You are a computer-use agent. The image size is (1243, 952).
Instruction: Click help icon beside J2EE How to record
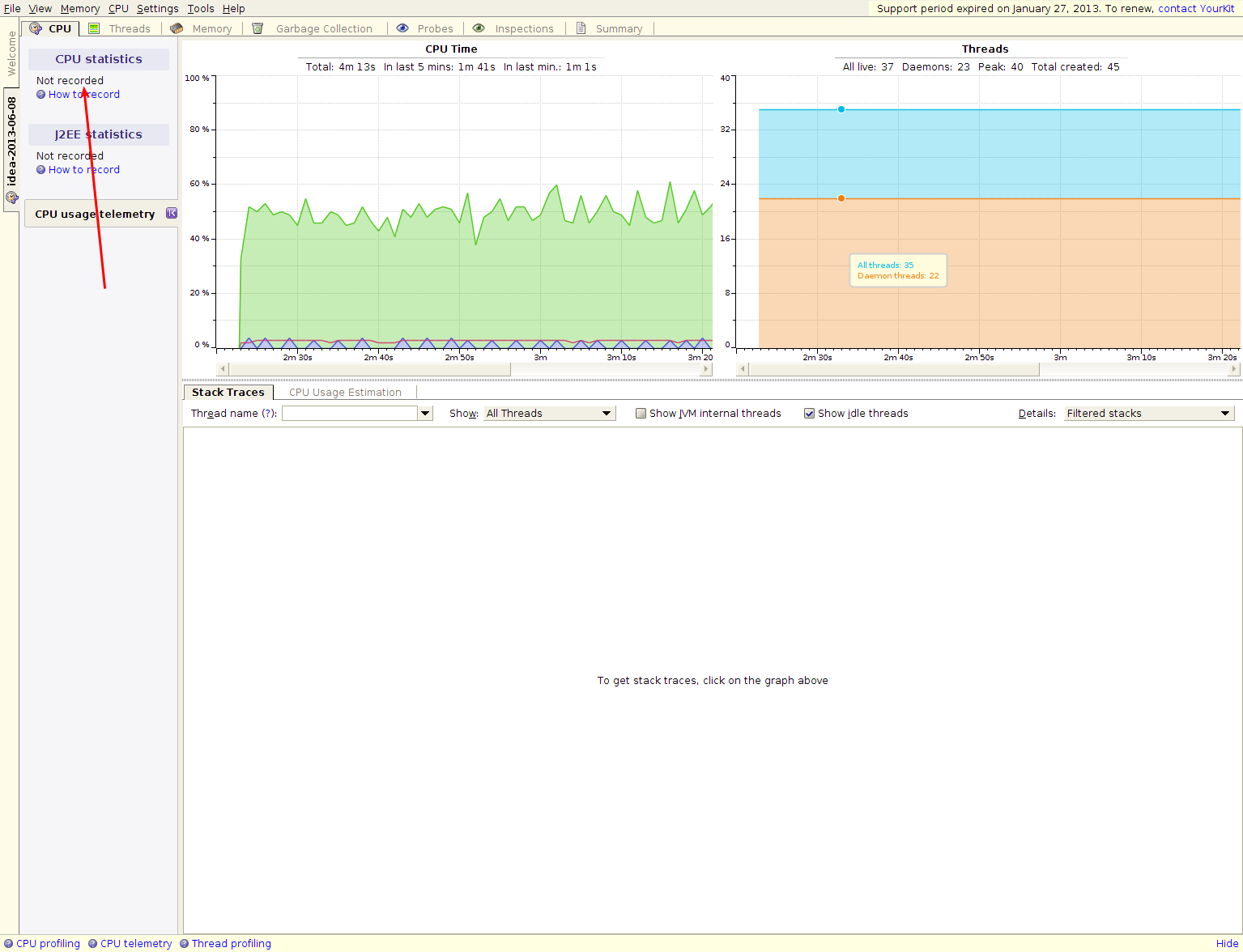click(40, 170)
